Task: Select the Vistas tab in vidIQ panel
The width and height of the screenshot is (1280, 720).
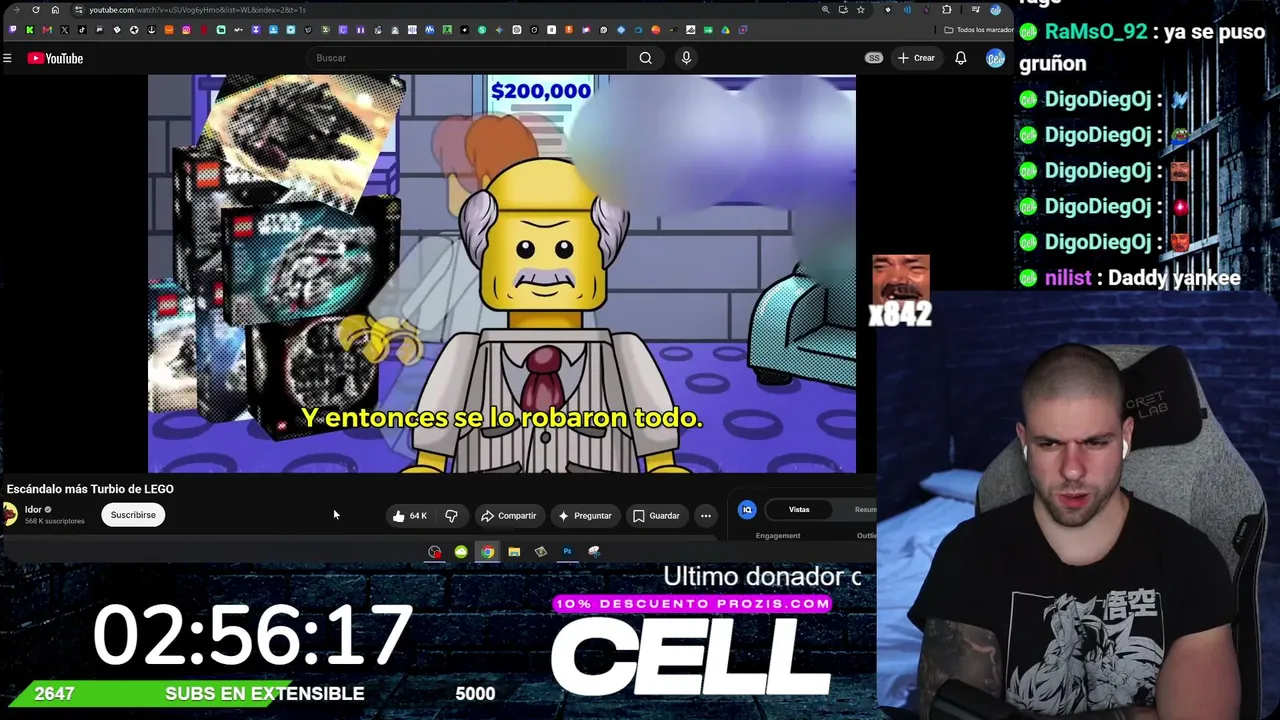Action: pyautogui.click(x=799, y=510)
